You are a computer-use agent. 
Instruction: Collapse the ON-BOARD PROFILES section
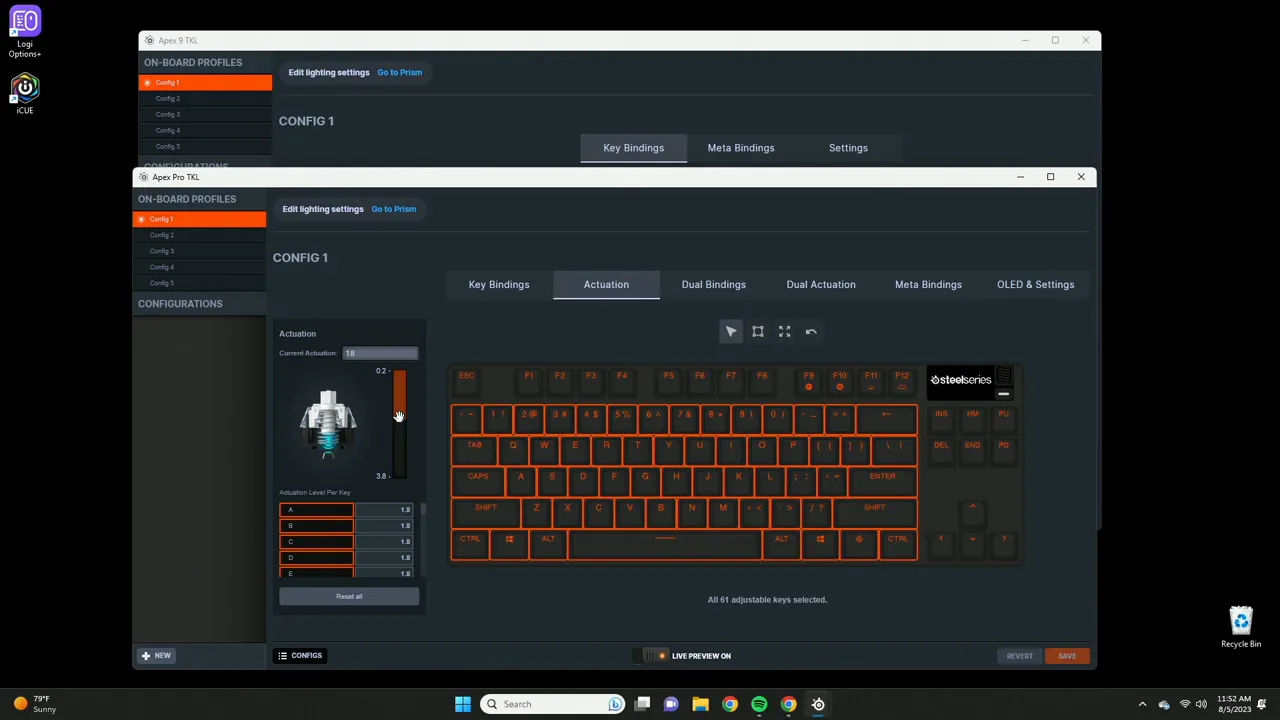click(x=187, y=199)
